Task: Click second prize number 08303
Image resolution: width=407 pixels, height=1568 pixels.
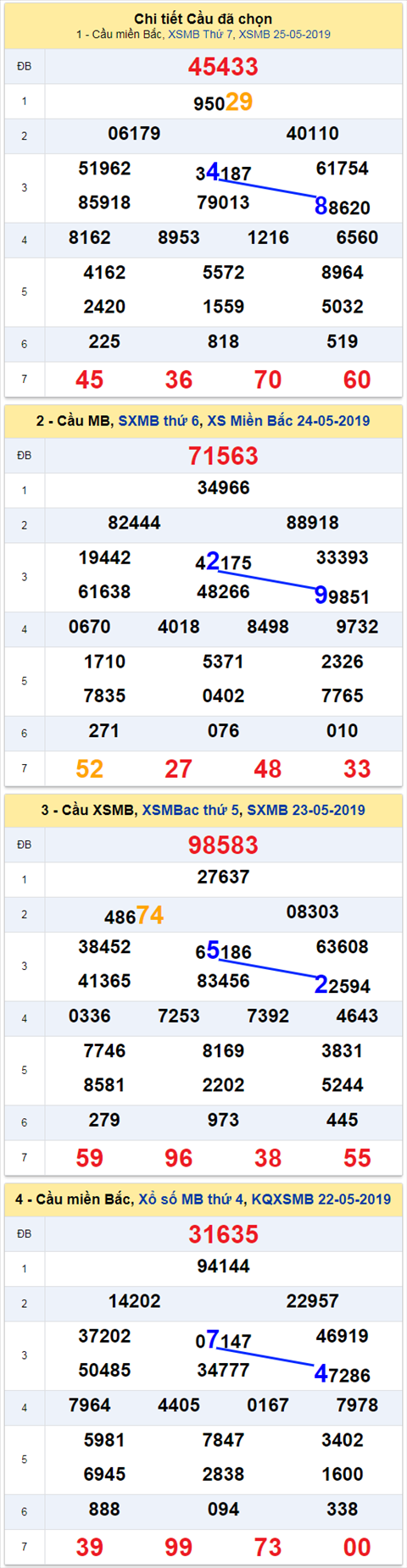Action: click(312, 912)
